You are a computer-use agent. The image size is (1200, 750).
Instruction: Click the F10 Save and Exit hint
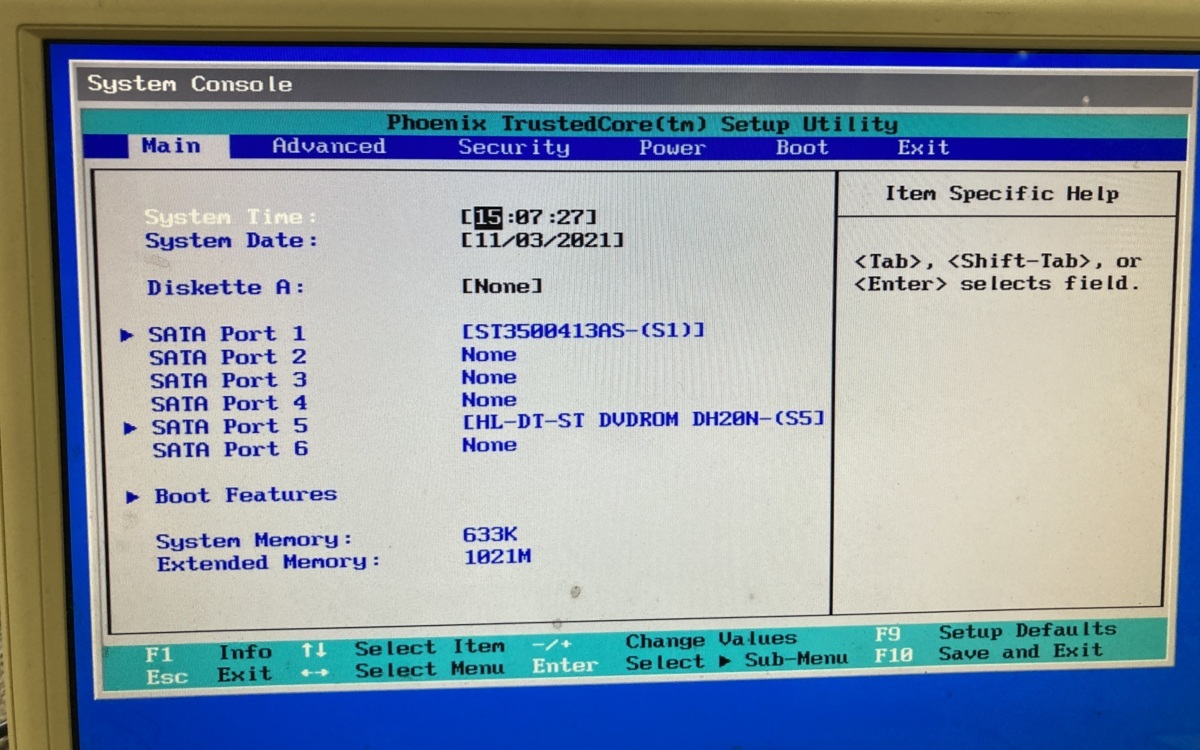click(x=989, y=653)
